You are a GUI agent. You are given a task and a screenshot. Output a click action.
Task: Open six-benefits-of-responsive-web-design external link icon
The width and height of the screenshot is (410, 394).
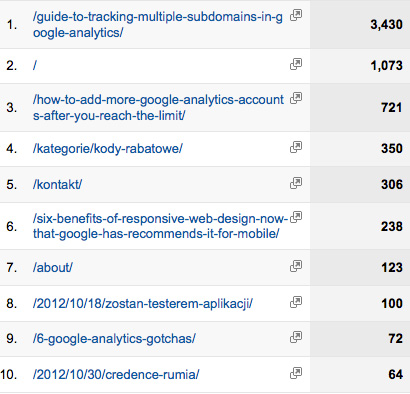click(x=296, y=217)
